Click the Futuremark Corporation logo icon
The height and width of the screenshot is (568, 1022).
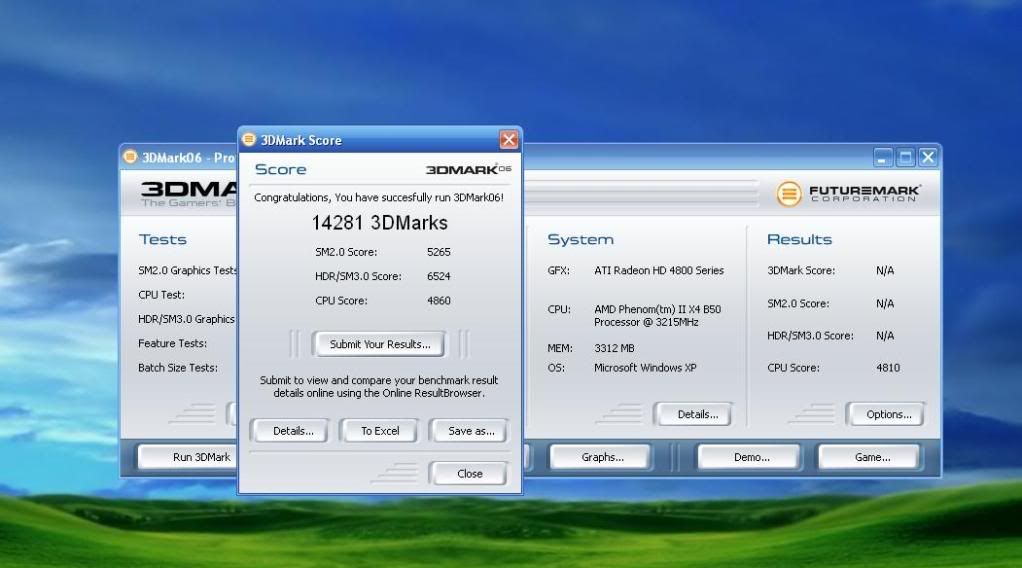[789, 194]
